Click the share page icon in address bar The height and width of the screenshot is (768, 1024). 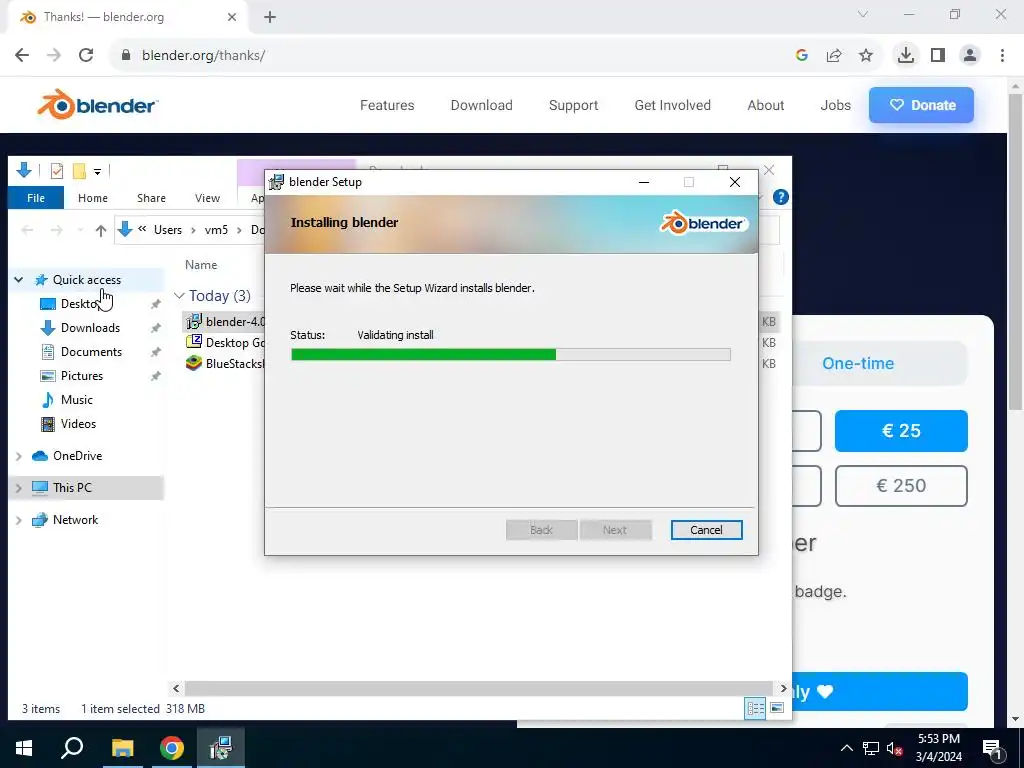click(x=834, y=56)
